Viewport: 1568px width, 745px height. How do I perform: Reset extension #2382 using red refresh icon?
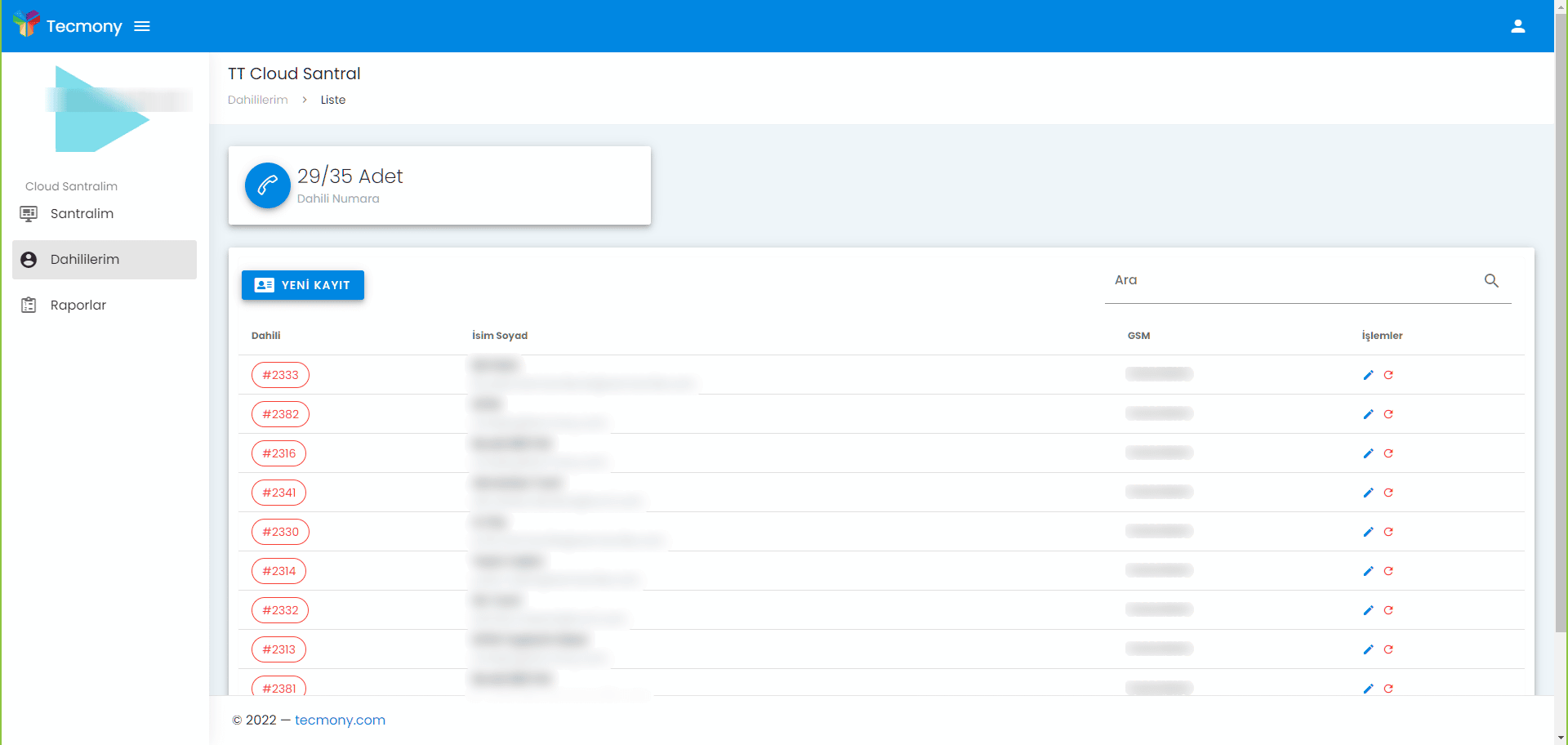1388,414
